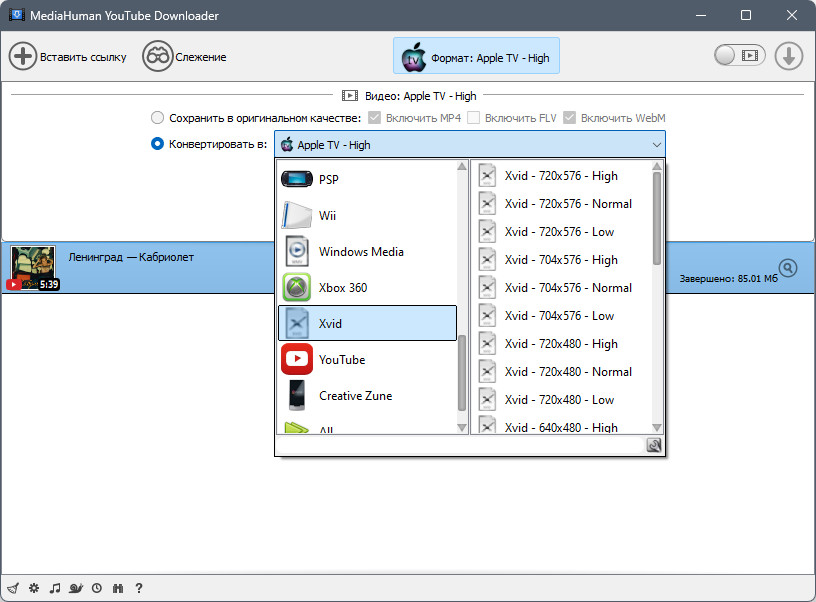
Task: Click the Ленинград — Кабриолет video thumbnail
Action: (x=33, y=267)
